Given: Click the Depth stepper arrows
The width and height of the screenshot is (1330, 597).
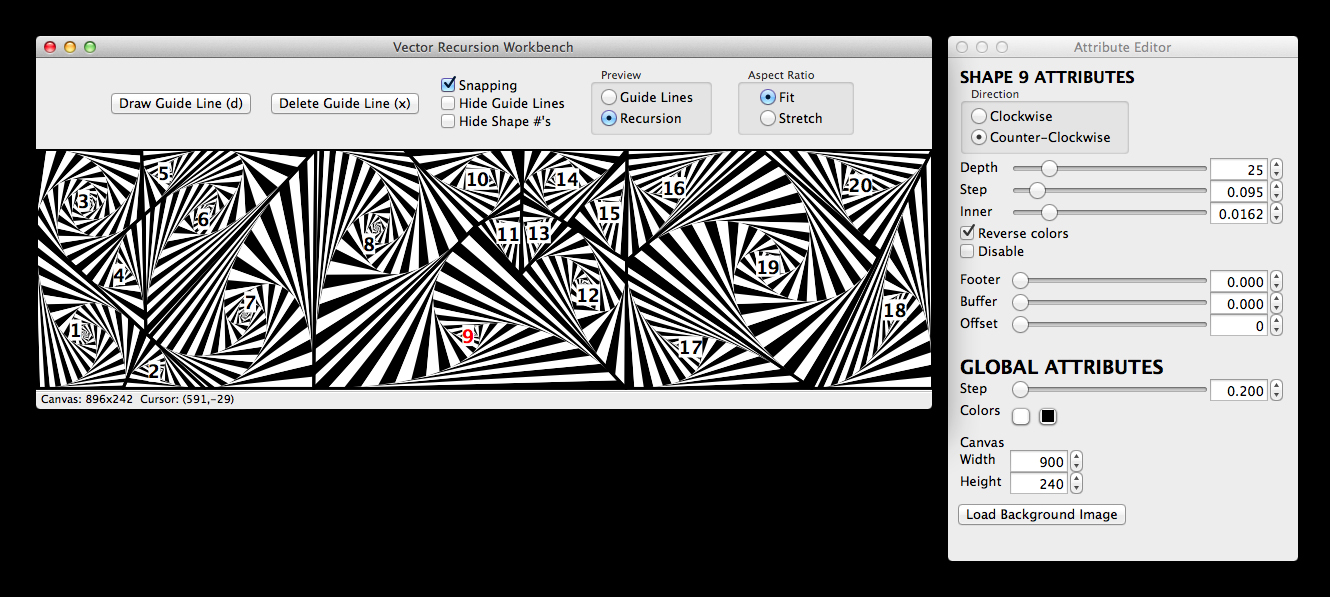Looking at the screenshot, I should (1276, 169).
